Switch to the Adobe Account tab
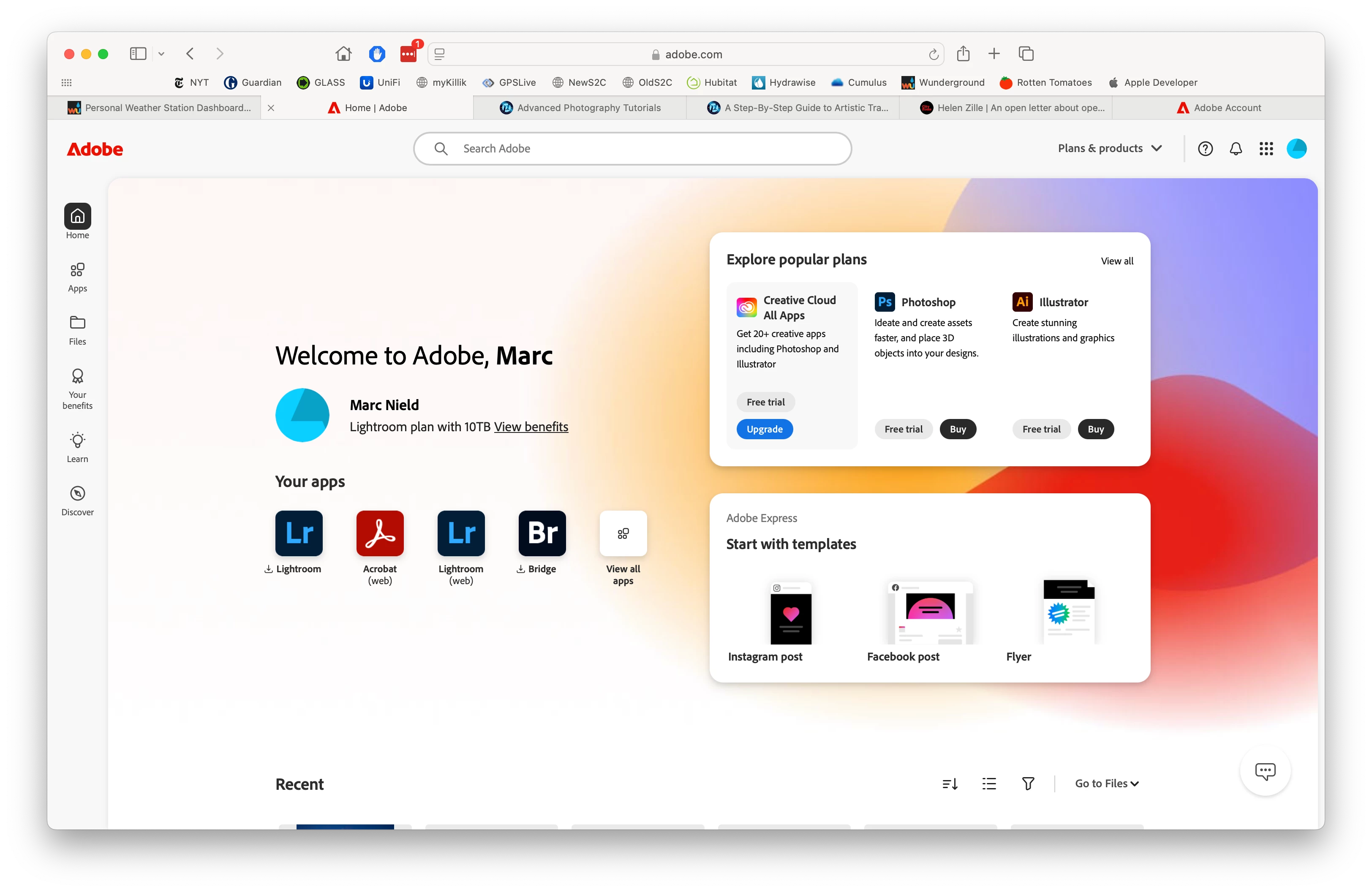The height and width of the screenshot is (892, 1372). (x=1218, y=108)
